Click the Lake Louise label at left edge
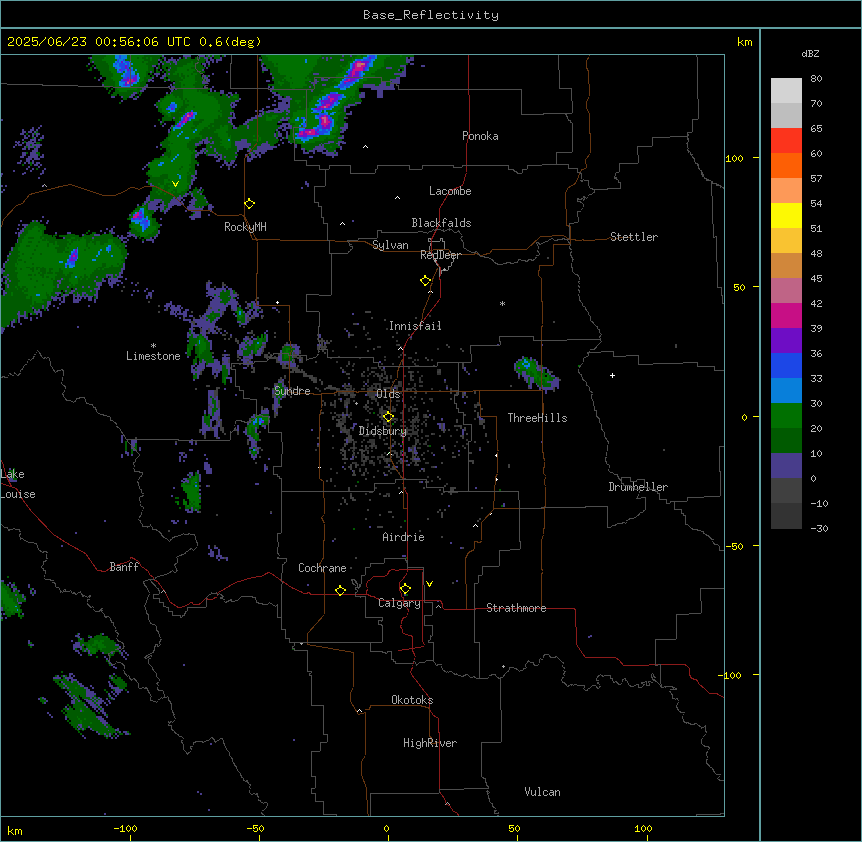 [x=18, y=484]
